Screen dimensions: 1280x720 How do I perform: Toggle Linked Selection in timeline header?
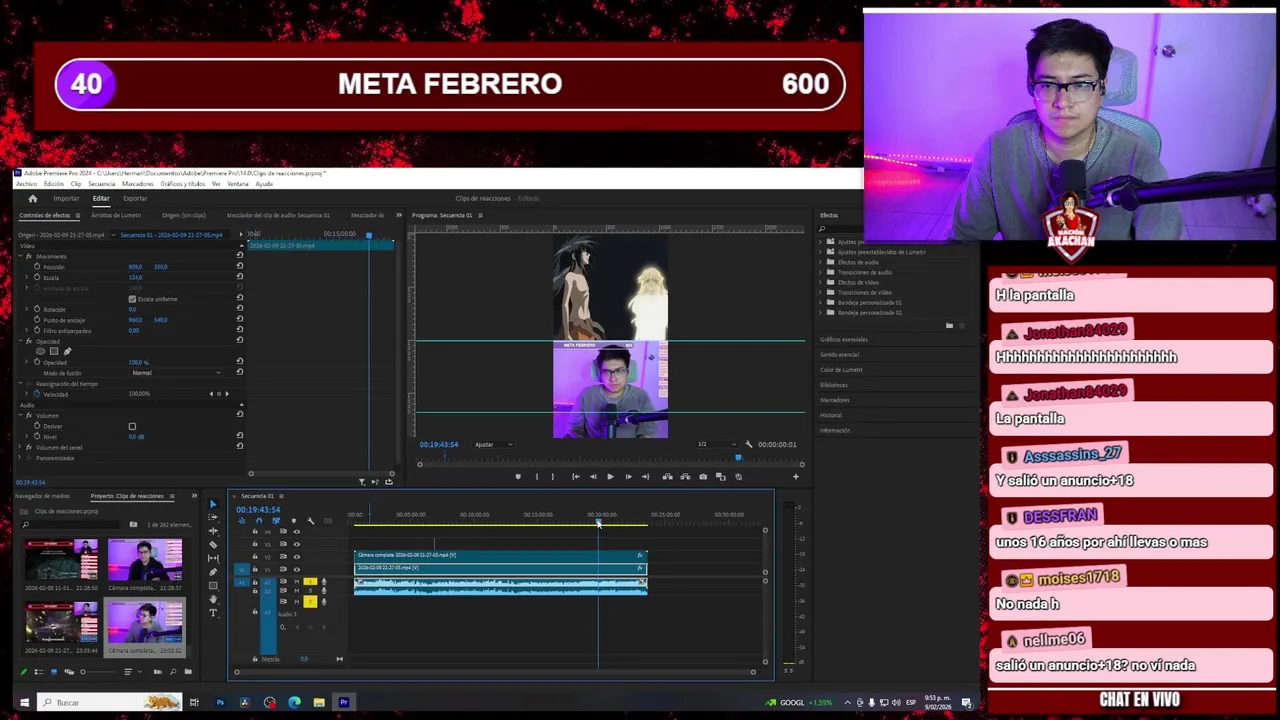276,520
